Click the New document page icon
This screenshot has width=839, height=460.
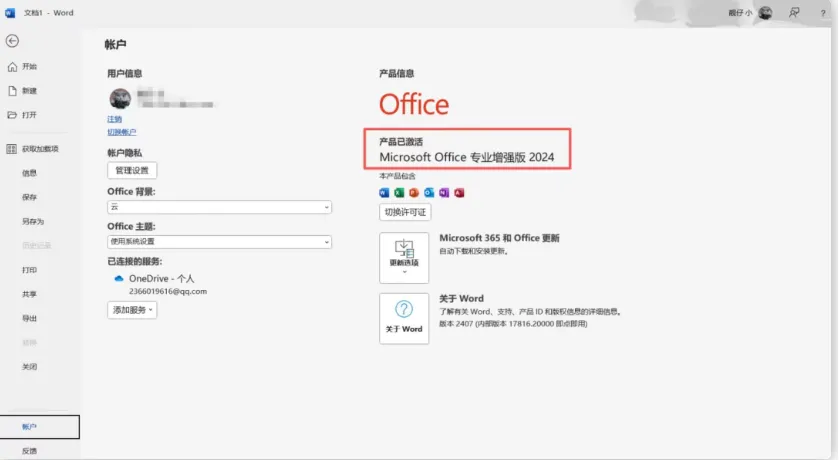tap(12, 91)
